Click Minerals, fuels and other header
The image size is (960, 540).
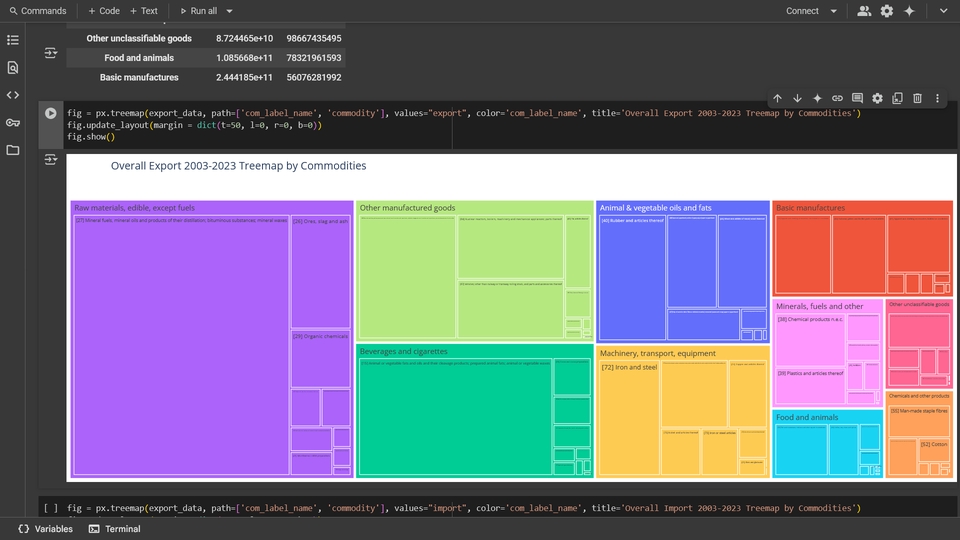819,306
